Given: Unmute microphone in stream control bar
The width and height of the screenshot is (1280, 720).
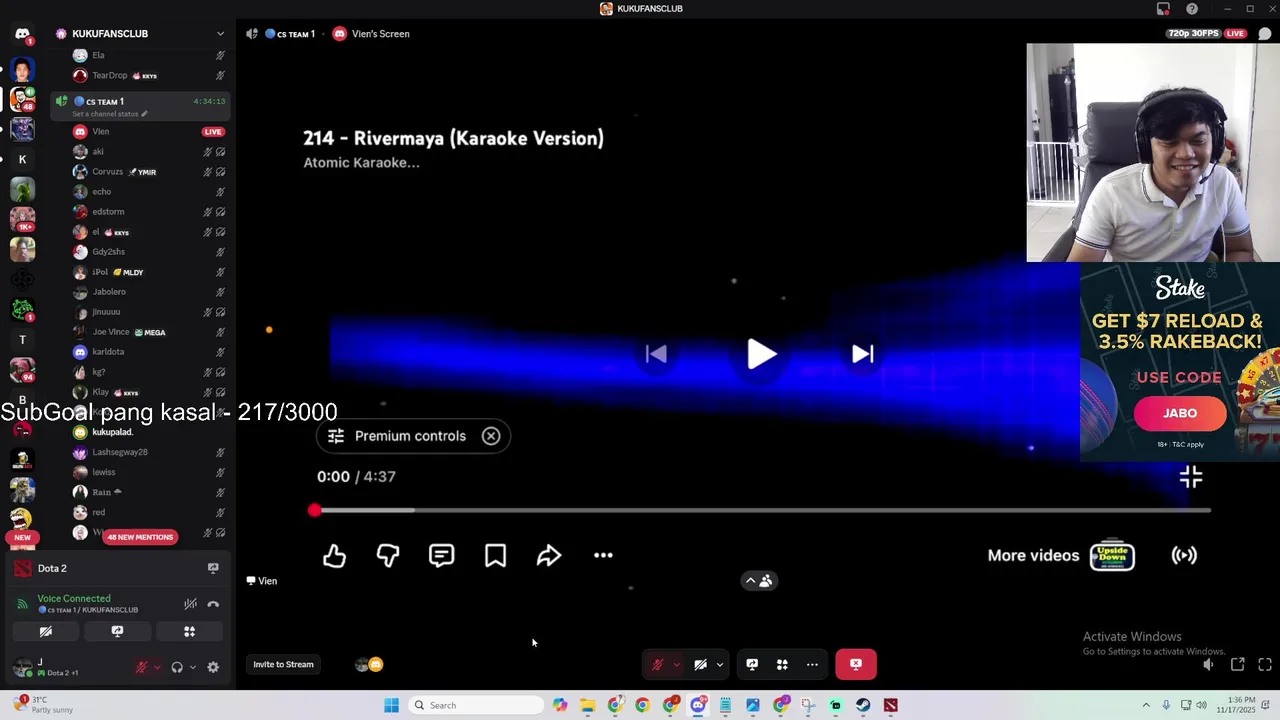Looking at the screenshot, I should pyautogui.click(x=657, y=664).
